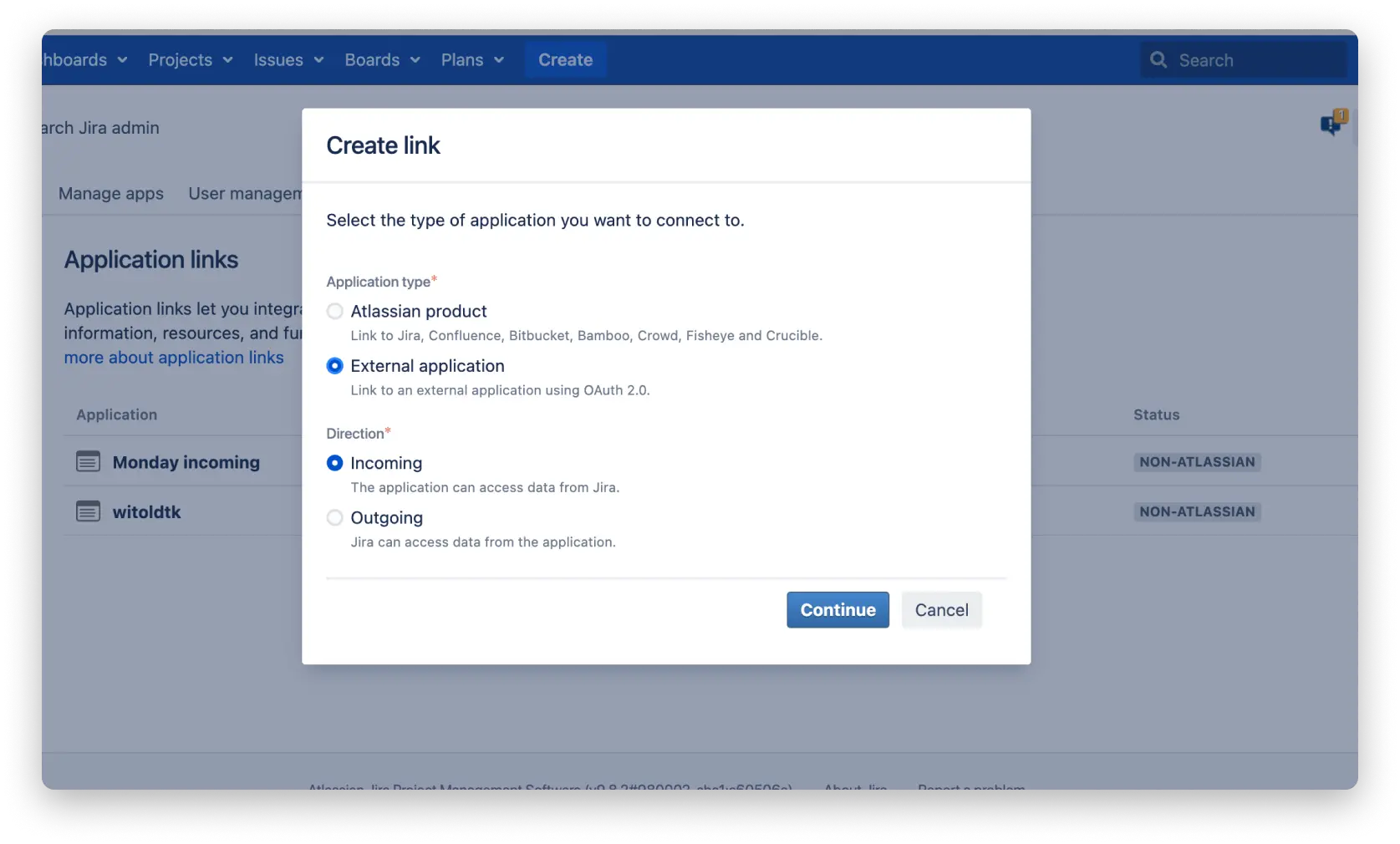Click the search magnifier icon

(x=1158, y=60)
